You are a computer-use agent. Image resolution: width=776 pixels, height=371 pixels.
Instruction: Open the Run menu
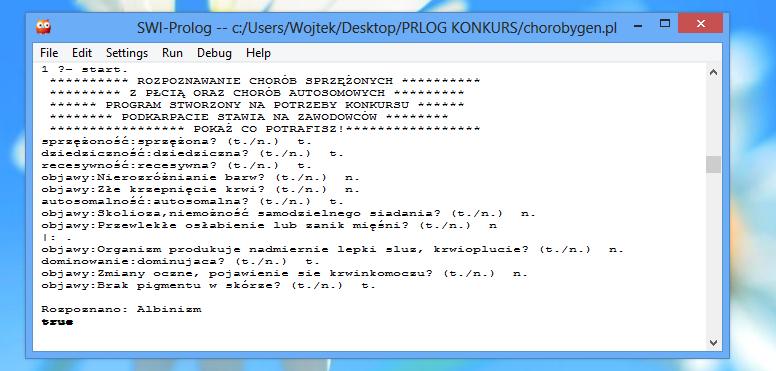click(172, 53)
